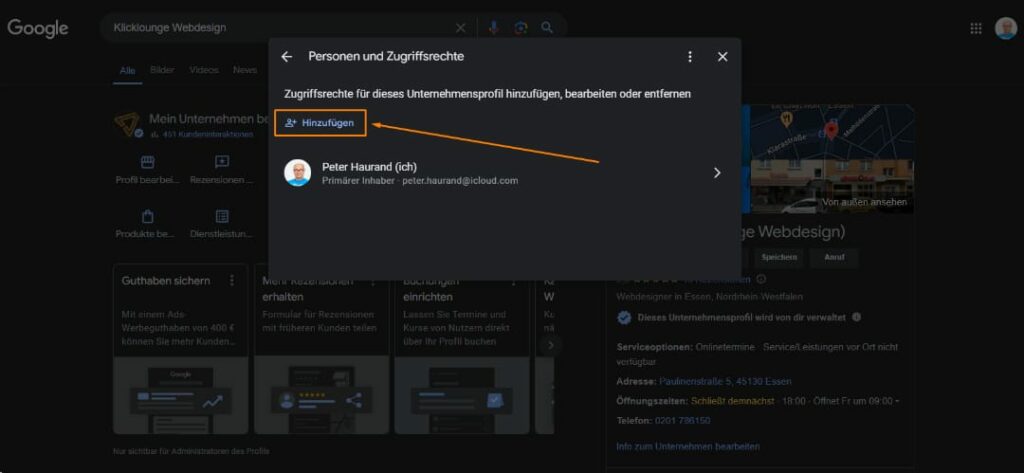Click the Klicklounge company logo icon
1024x473 pixels.
pos(128,125)
